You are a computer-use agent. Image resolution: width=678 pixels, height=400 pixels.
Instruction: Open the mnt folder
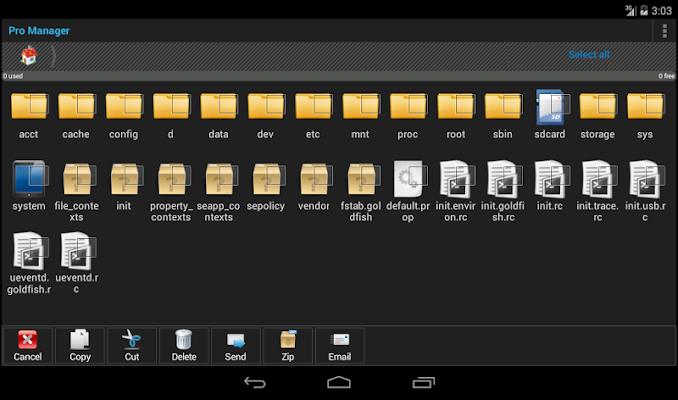pyautogui.click(x=360, y=115)
